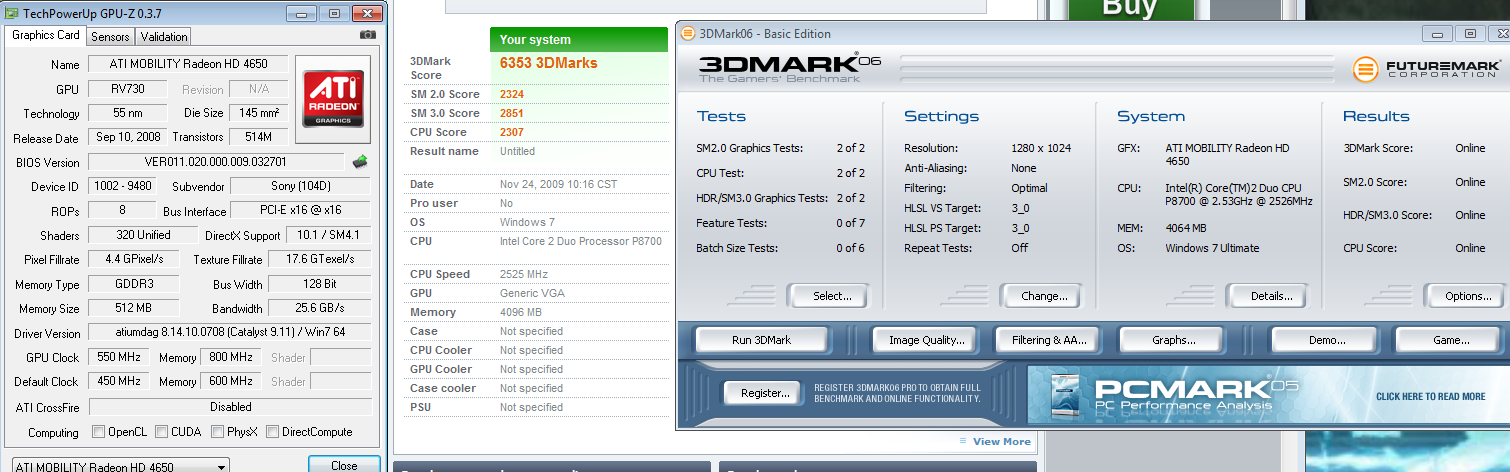Click the Select... tests button
This screenshot has height=472, width=1510.
click(x=828, y=296)
